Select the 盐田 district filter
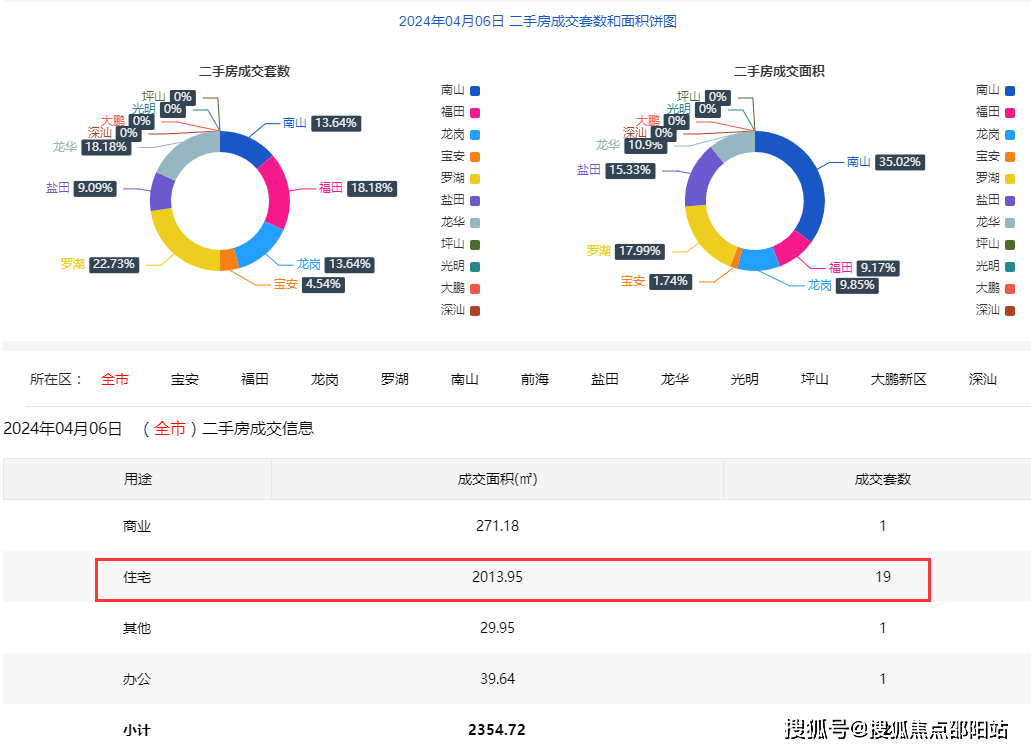The image size is (1031, 751). click(605, 379)
